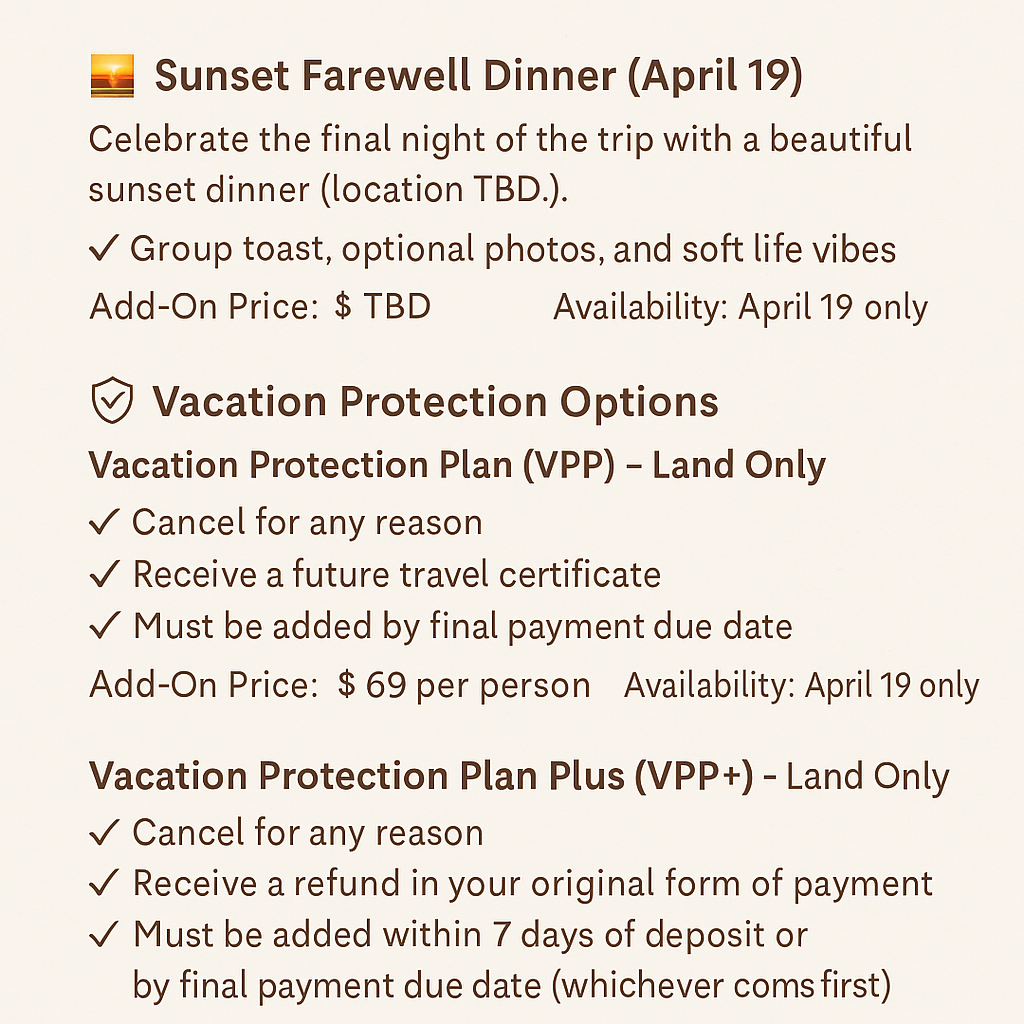Click the checkmark beside Receive a future travel certificate

click(x=104, y=574)
